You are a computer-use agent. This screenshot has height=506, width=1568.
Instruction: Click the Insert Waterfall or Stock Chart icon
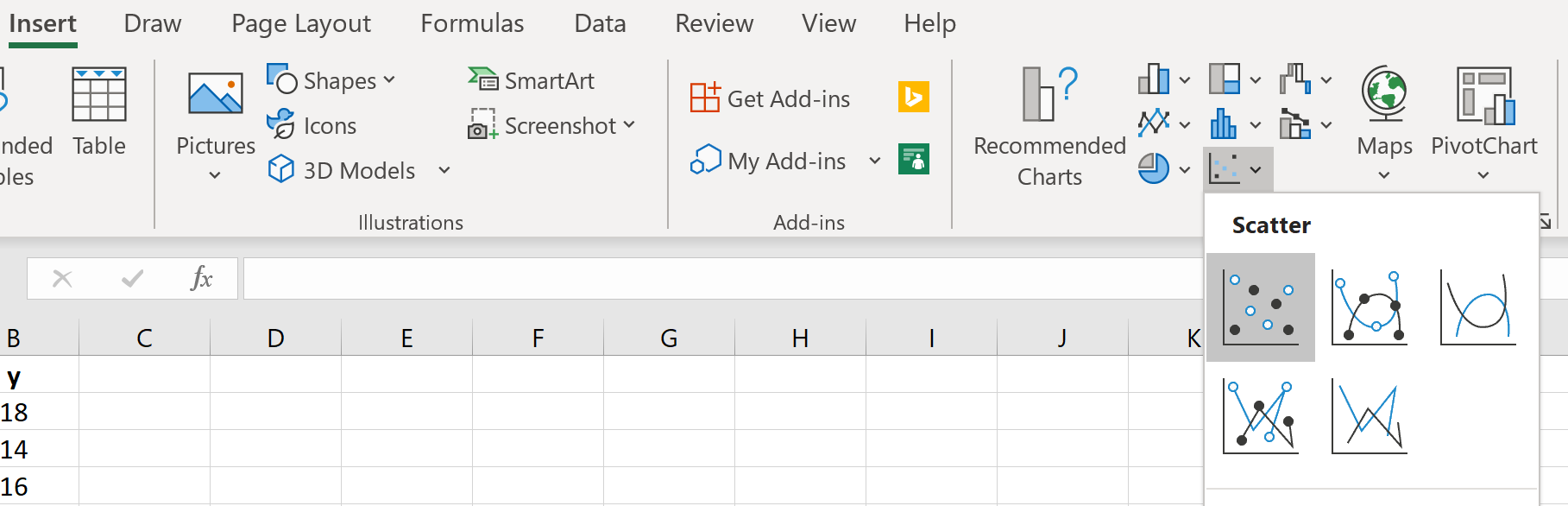click(x=1295, y=79)
